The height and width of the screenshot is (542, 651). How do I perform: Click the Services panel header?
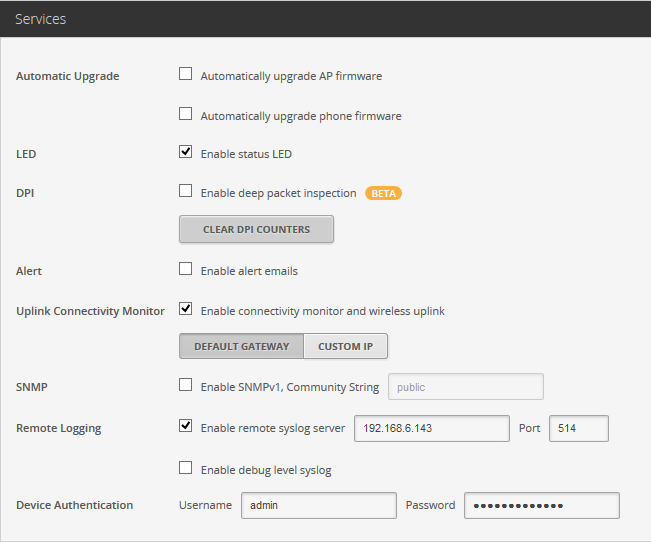(x=325, y=18)
